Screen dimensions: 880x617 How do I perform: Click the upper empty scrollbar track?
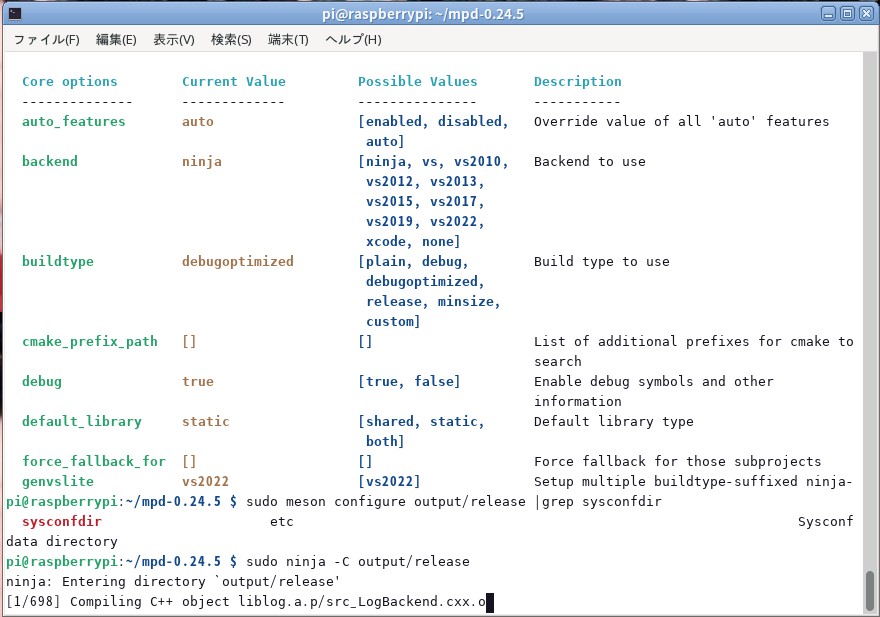(870, 300)
